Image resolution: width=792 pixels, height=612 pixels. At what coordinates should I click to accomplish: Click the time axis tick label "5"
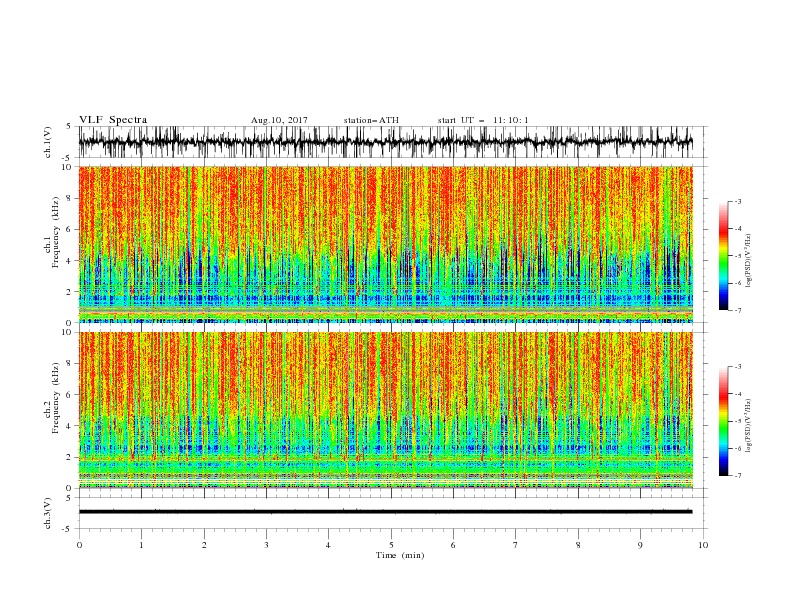[x=391, y=545]
